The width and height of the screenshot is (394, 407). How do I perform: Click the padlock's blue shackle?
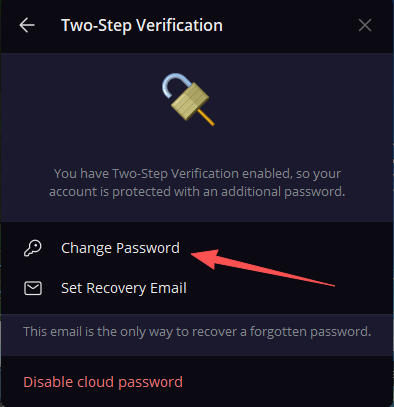tap(174, 85)
